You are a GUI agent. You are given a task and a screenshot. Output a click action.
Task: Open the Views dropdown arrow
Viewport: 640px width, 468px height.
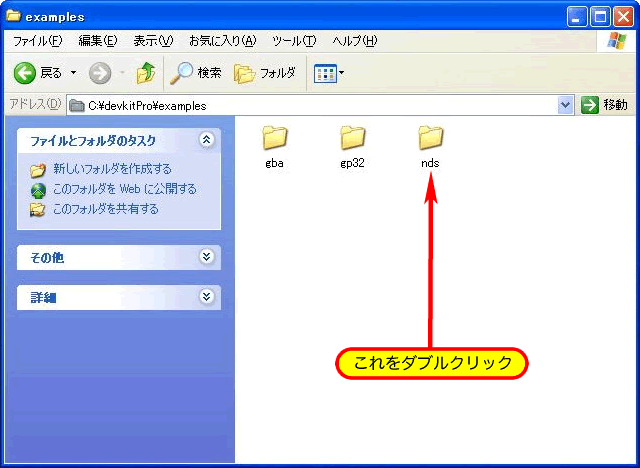[x=342, y=73]
